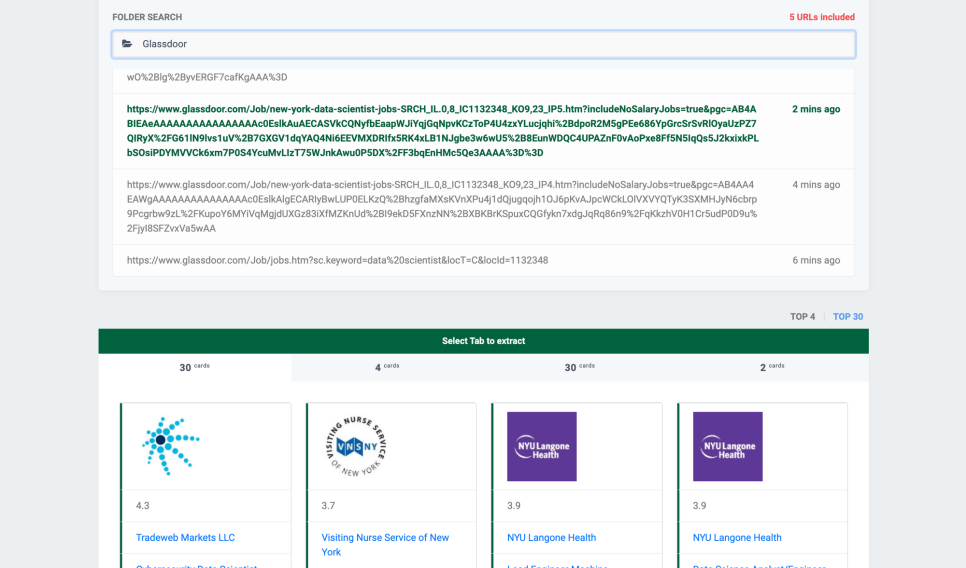This screenshot has width=966, height=568.
Task: Switch to the TOP 30 view
Action: (848, 317)
